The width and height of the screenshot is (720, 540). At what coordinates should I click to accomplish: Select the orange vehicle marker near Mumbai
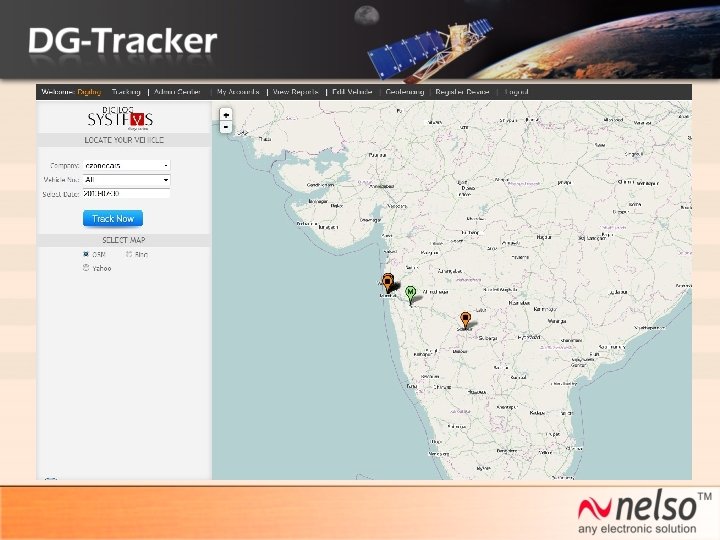click(388, 283)
